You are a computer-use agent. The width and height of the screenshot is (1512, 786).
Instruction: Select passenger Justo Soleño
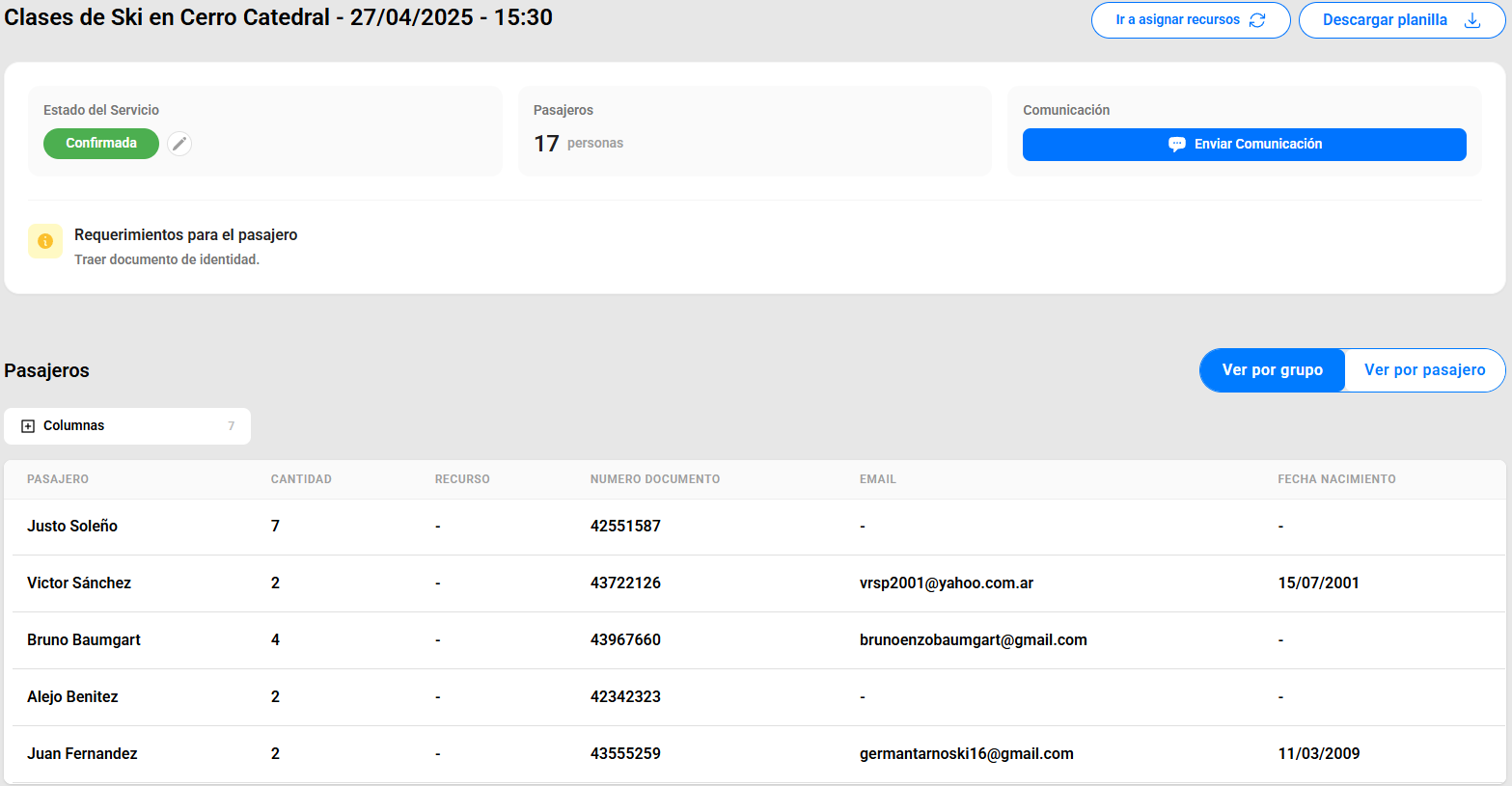72,527
